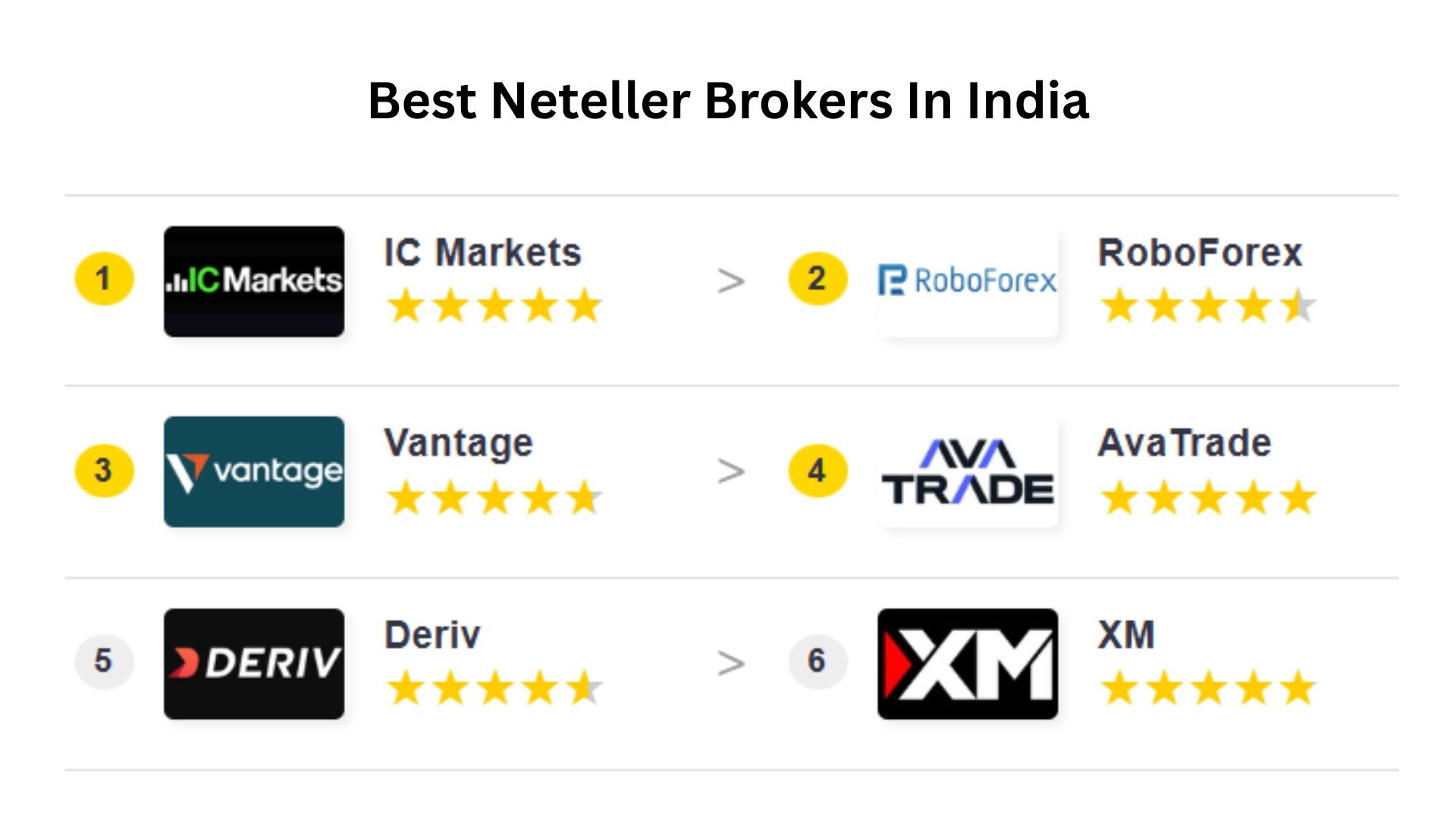This screenshot has height=819, width=1456.
Task: Expand the arrow after Vantage
Action: (x=731, y=472)
